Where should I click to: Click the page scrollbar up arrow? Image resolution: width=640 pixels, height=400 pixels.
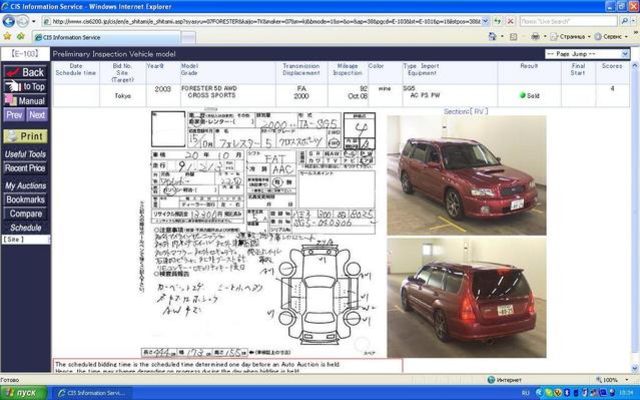click(x=635, y=65)
